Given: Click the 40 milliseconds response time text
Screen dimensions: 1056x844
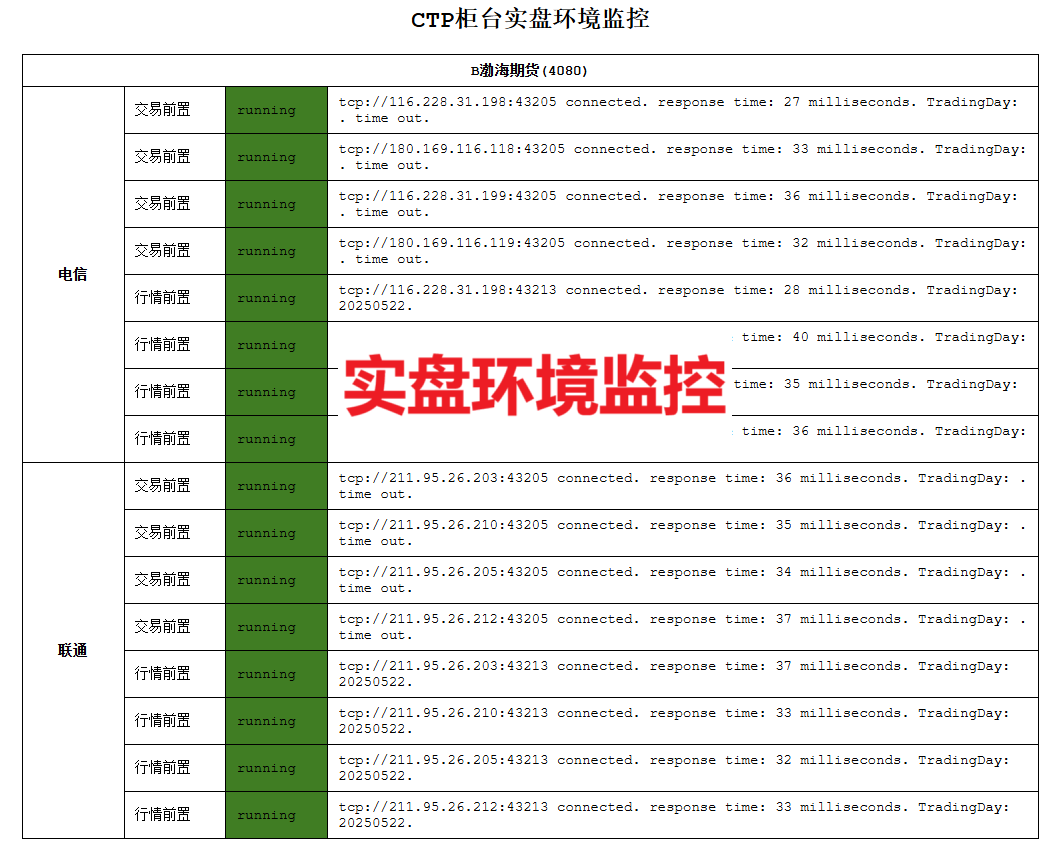Looking at the screenshot, I should (850, 338).
